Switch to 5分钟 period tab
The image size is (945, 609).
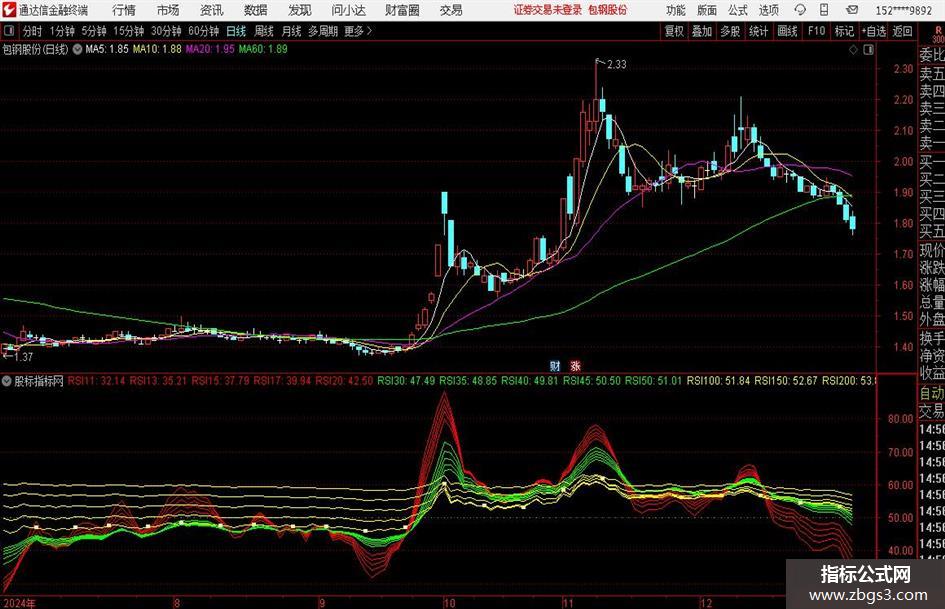94,31
